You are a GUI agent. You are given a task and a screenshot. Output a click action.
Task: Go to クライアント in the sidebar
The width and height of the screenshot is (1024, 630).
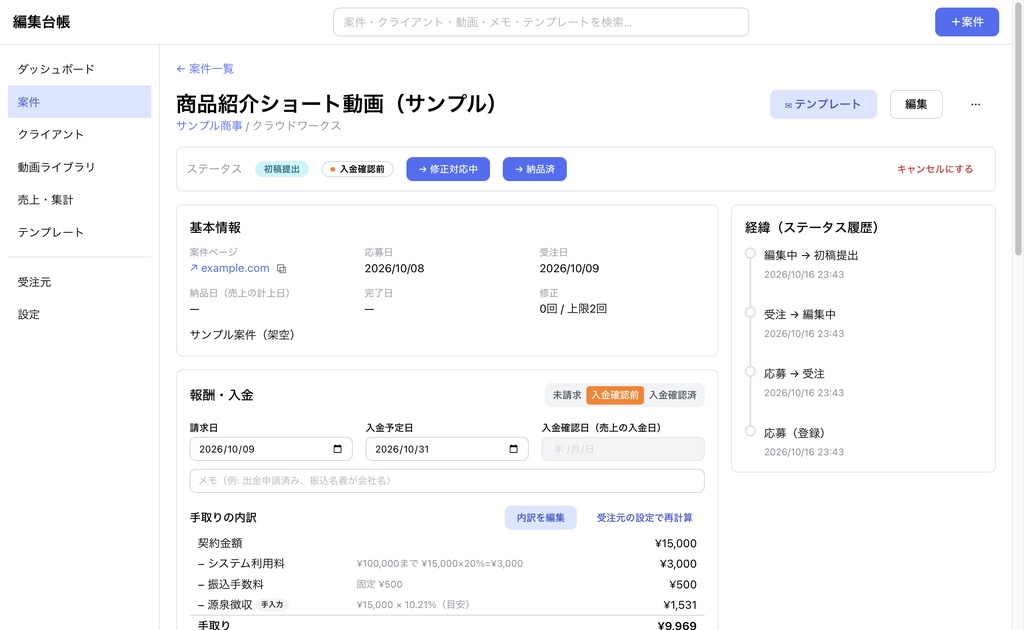pyautogui.click(x=80, y=134)
